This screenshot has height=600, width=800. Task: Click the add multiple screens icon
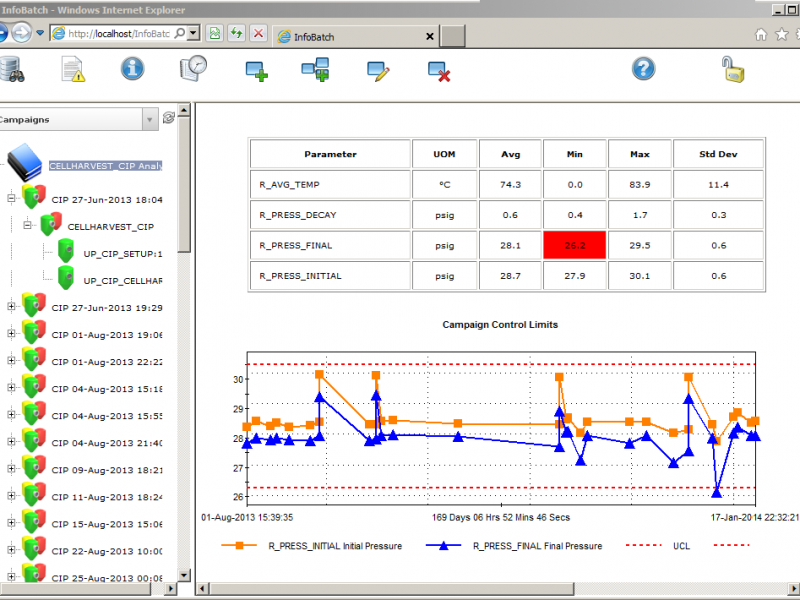315,69
